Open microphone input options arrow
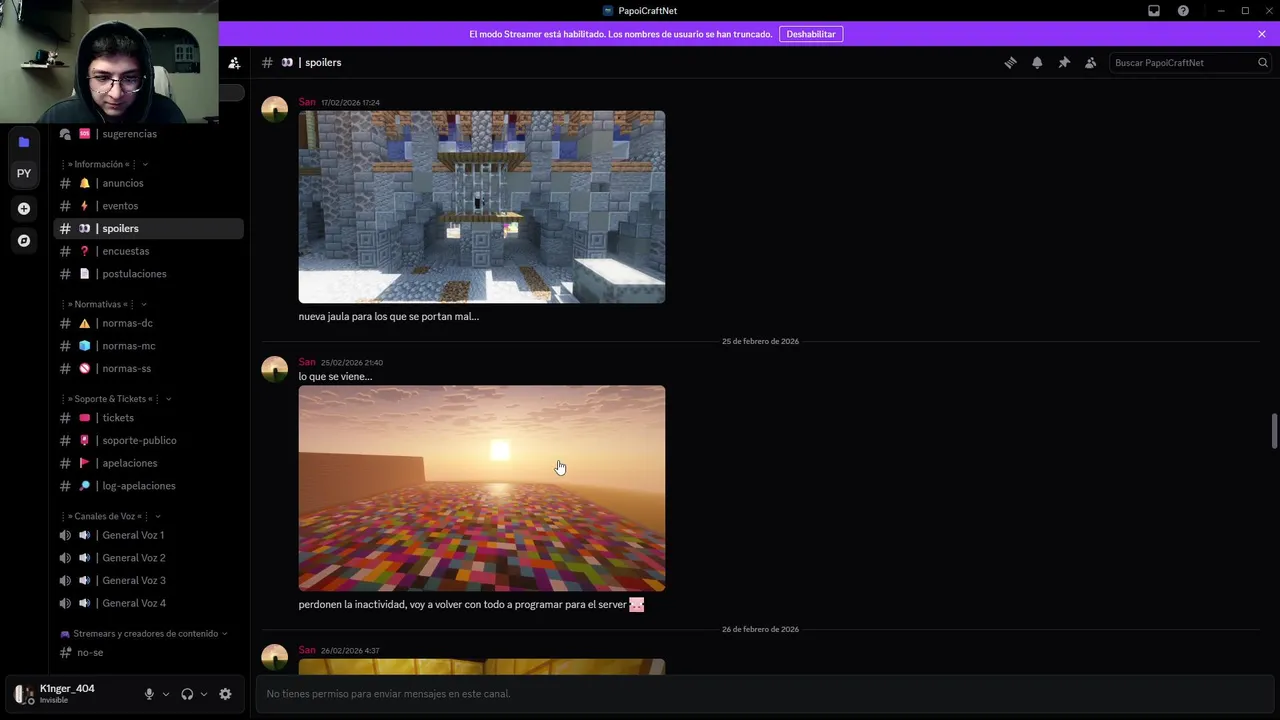 point(166,694)
